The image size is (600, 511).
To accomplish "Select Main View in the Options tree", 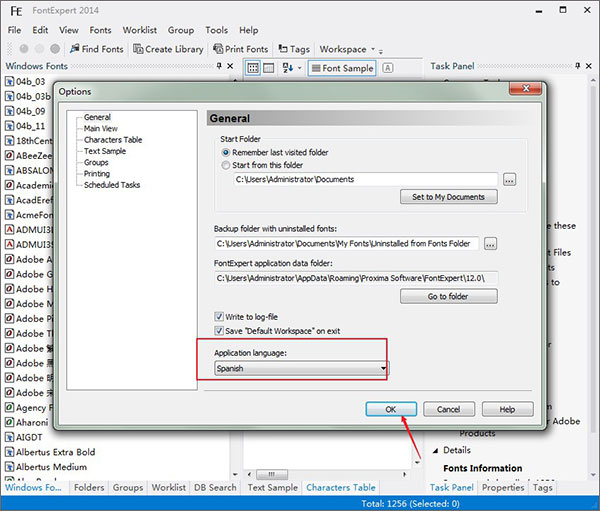I will coord(101,128).
